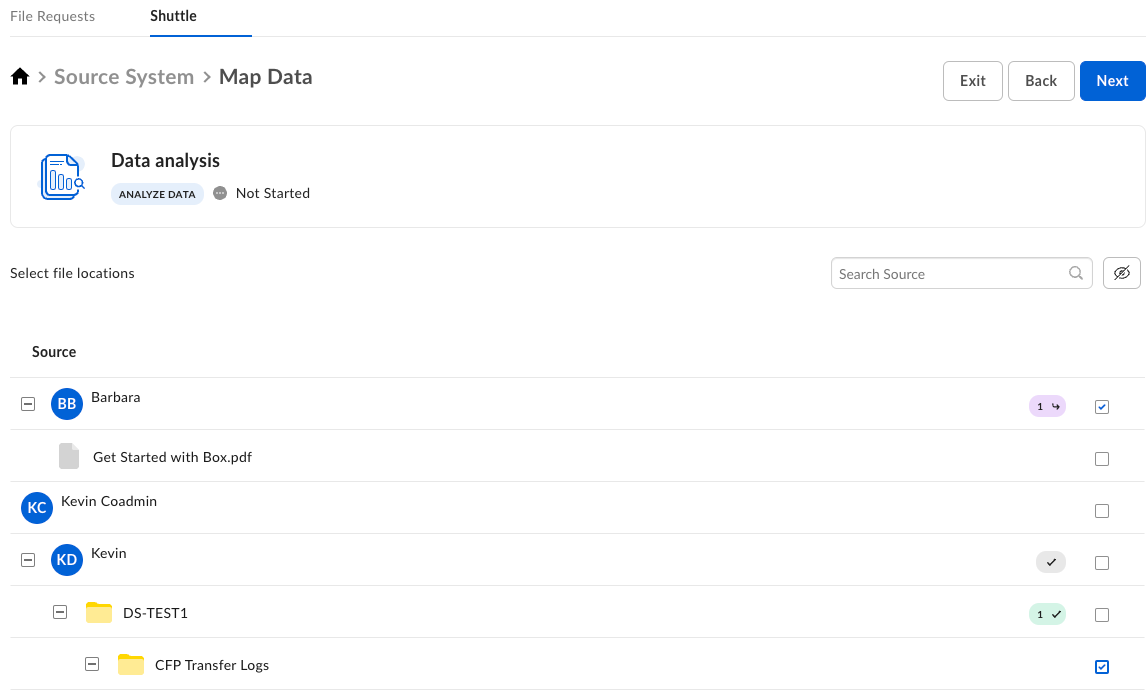Check the Kevin Coadmin checkbox
The height and width of the screenshot is (691, 1146).
click(x=1102, y=510)
